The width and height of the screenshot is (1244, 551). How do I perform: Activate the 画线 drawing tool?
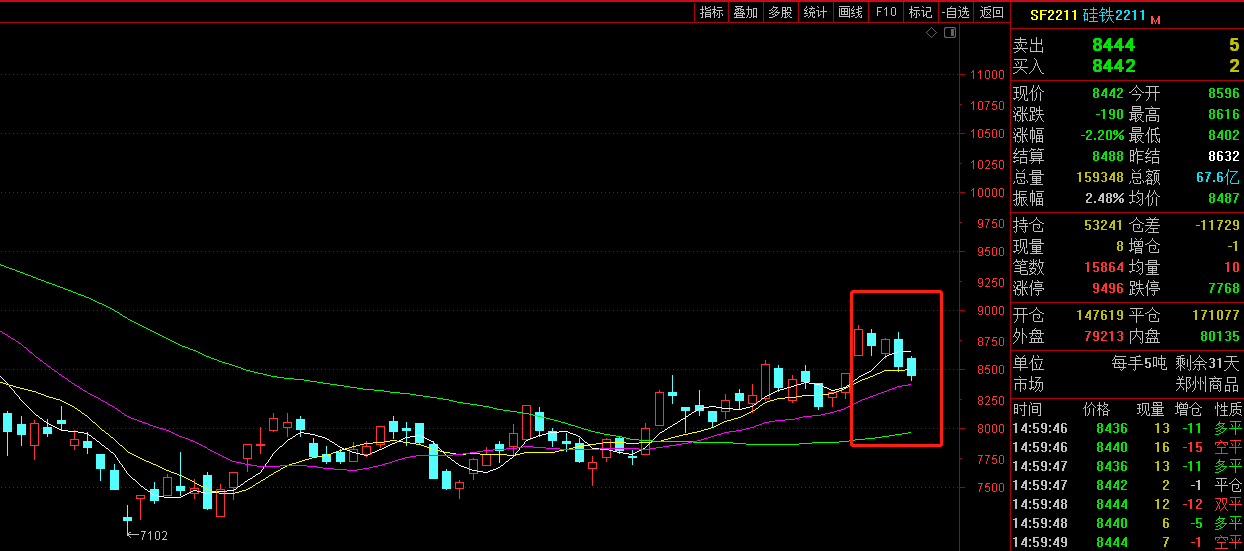pyautogui.click(x=850, y=12)
